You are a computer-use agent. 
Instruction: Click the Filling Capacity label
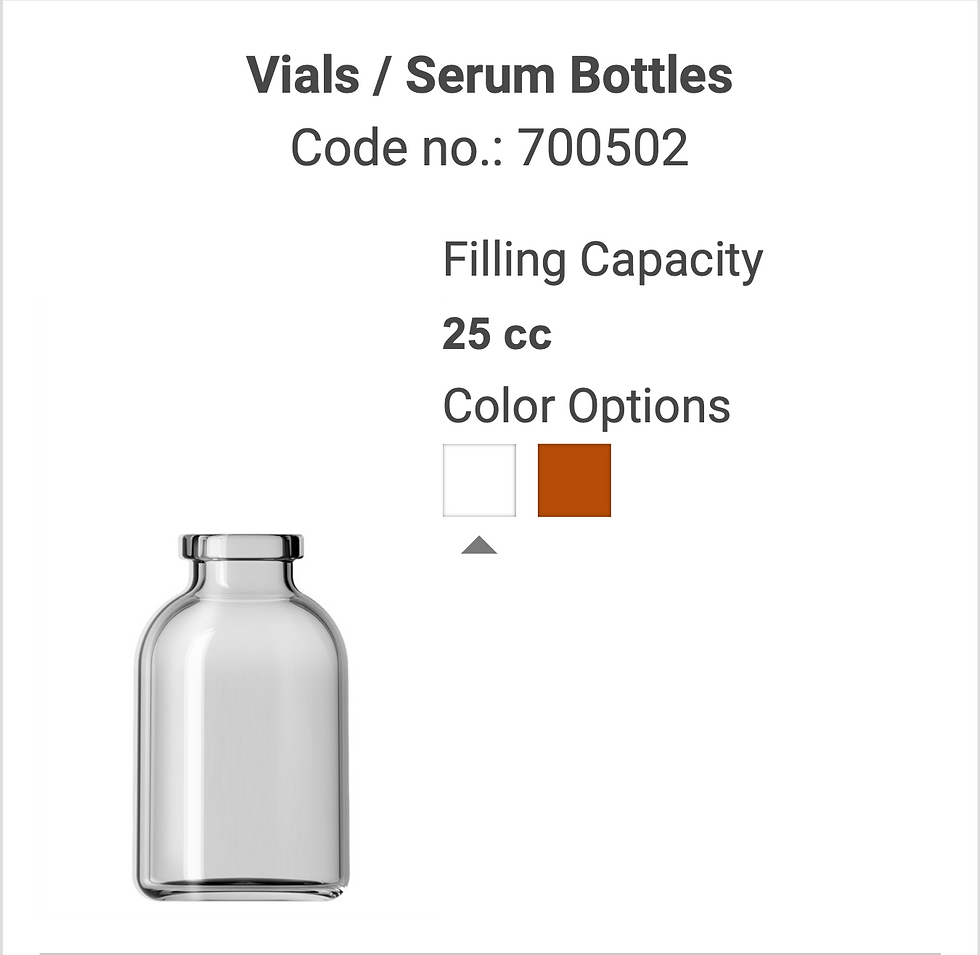[x=602, y=260]
